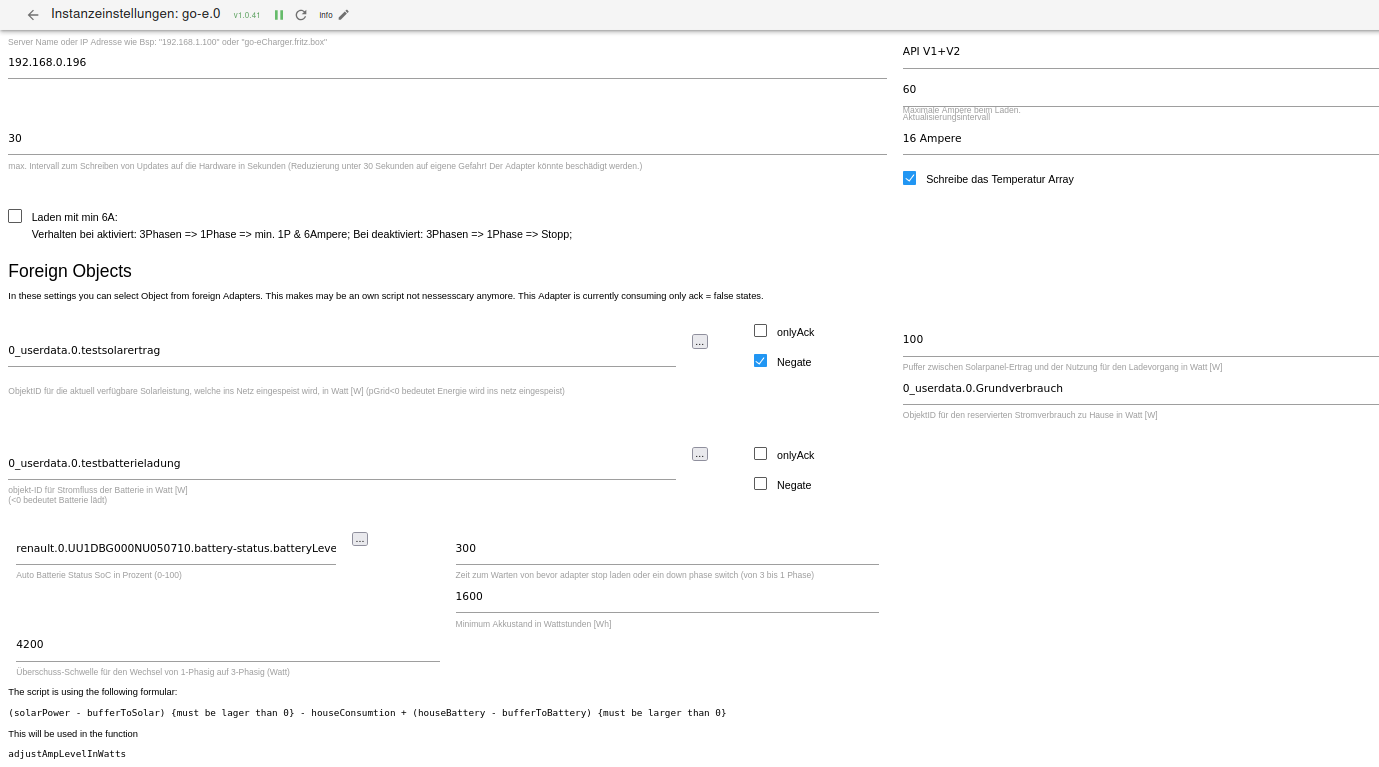
Task: Click the 'Überschuss-Schwelle' helper text
Action: [153, 672]
